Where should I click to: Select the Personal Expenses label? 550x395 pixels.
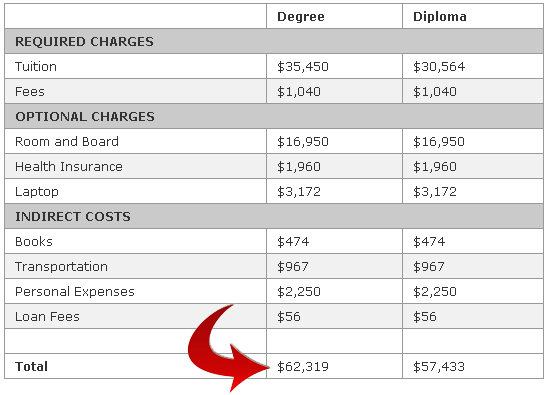pyautogui.click(x=75, y=292)
